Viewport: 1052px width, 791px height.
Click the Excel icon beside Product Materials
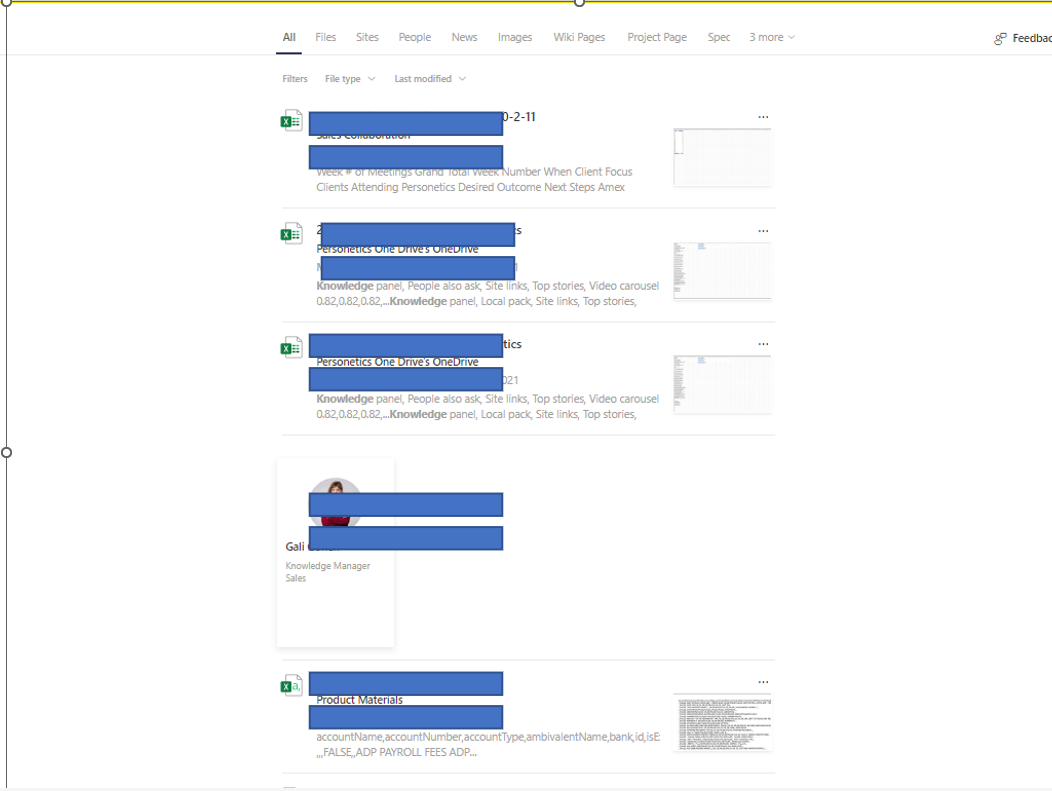(x=291, y=685)
